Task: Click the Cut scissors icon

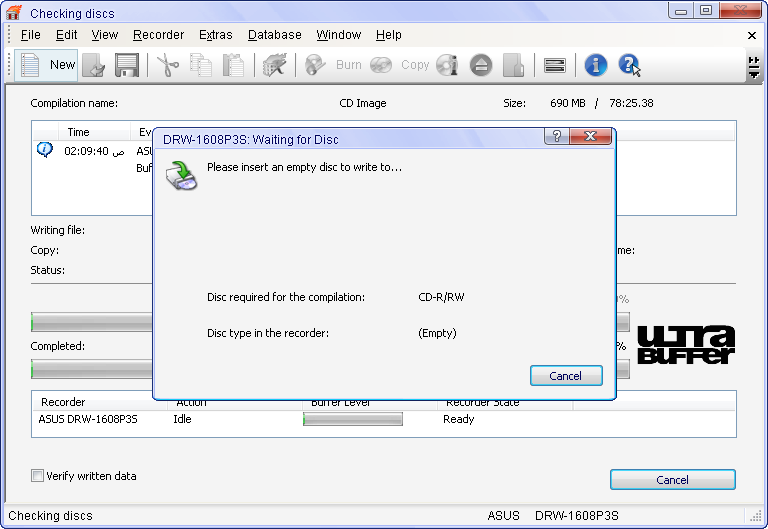Action: click(x=168, y=65)
